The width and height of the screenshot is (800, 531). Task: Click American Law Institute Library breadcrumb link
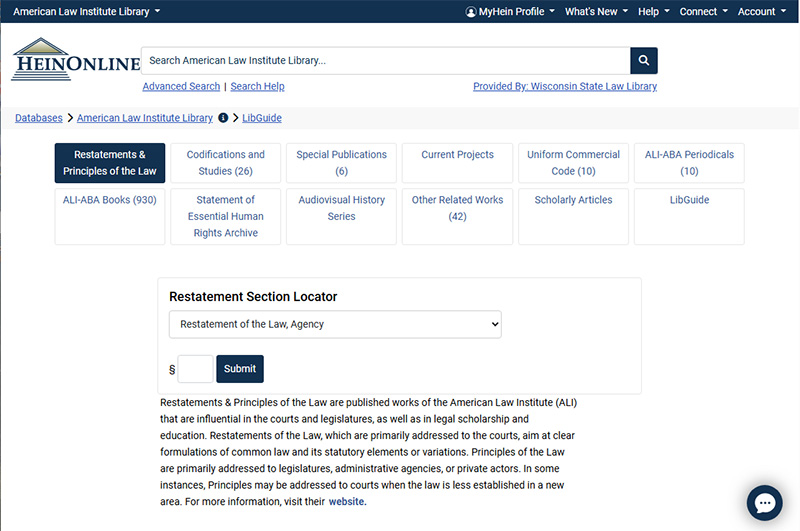pyautogui.click(x=145, y=118)
